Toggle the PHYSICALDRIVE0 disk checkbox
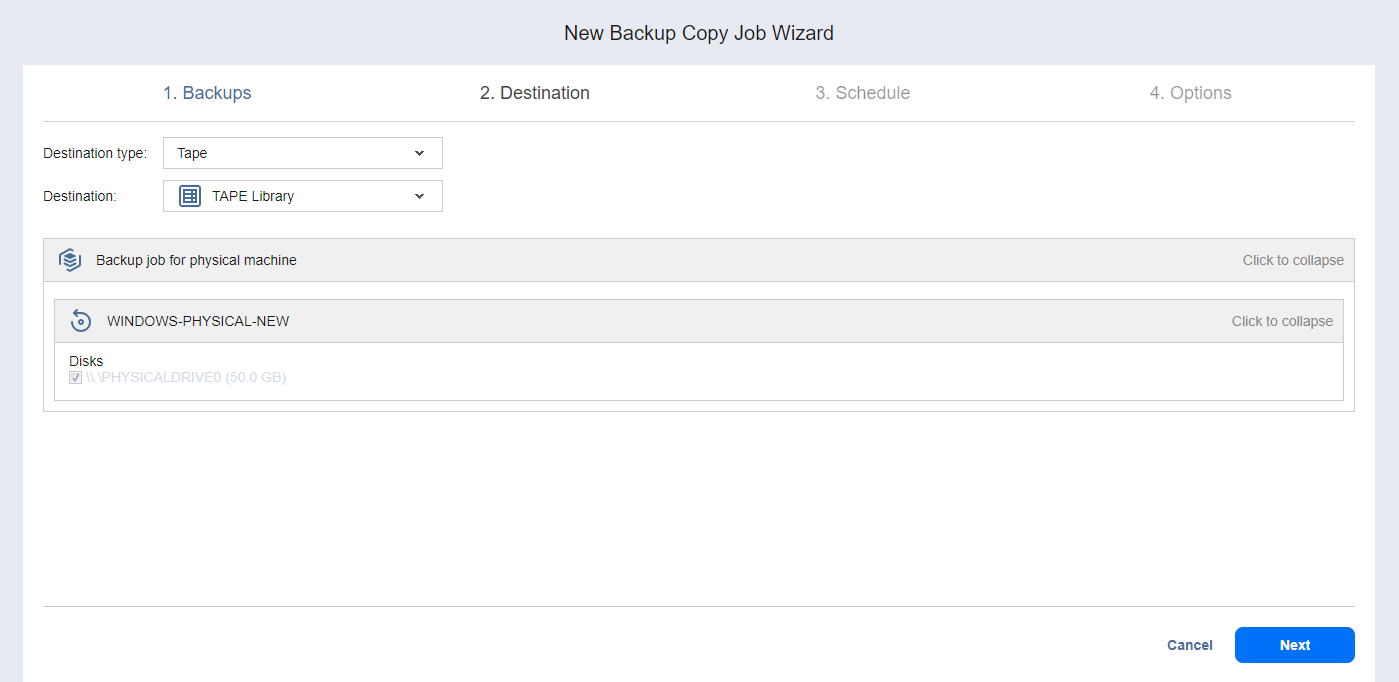Screen dimensions: 1399x682 (x=75, y=378)
